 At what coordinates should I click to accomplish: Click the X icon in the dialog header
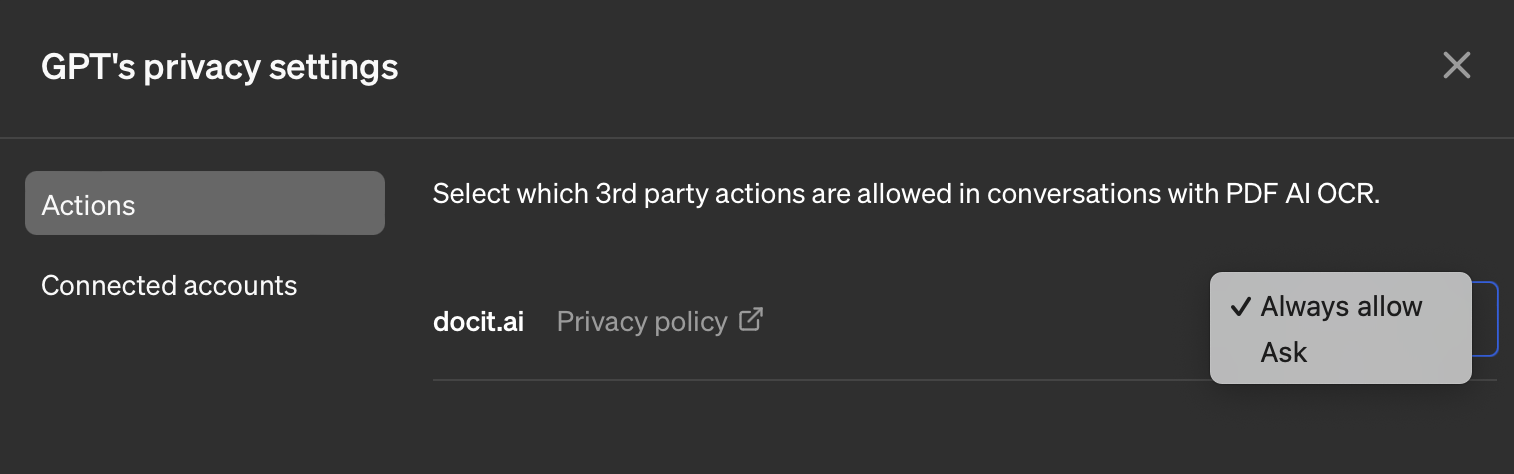coord(1456,66)
